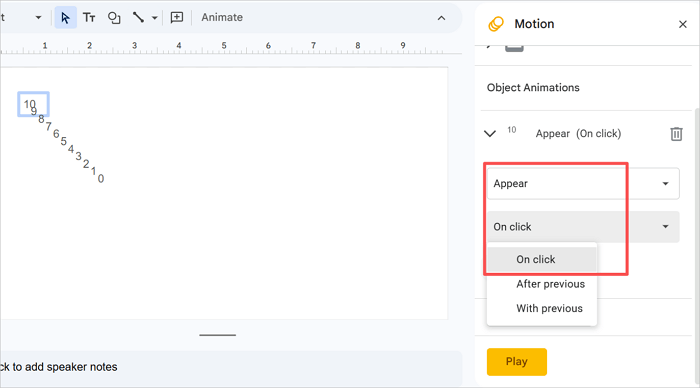Click the speaker notes field
700x388 pixels.
pyautogui.click(x=230, y=367)
